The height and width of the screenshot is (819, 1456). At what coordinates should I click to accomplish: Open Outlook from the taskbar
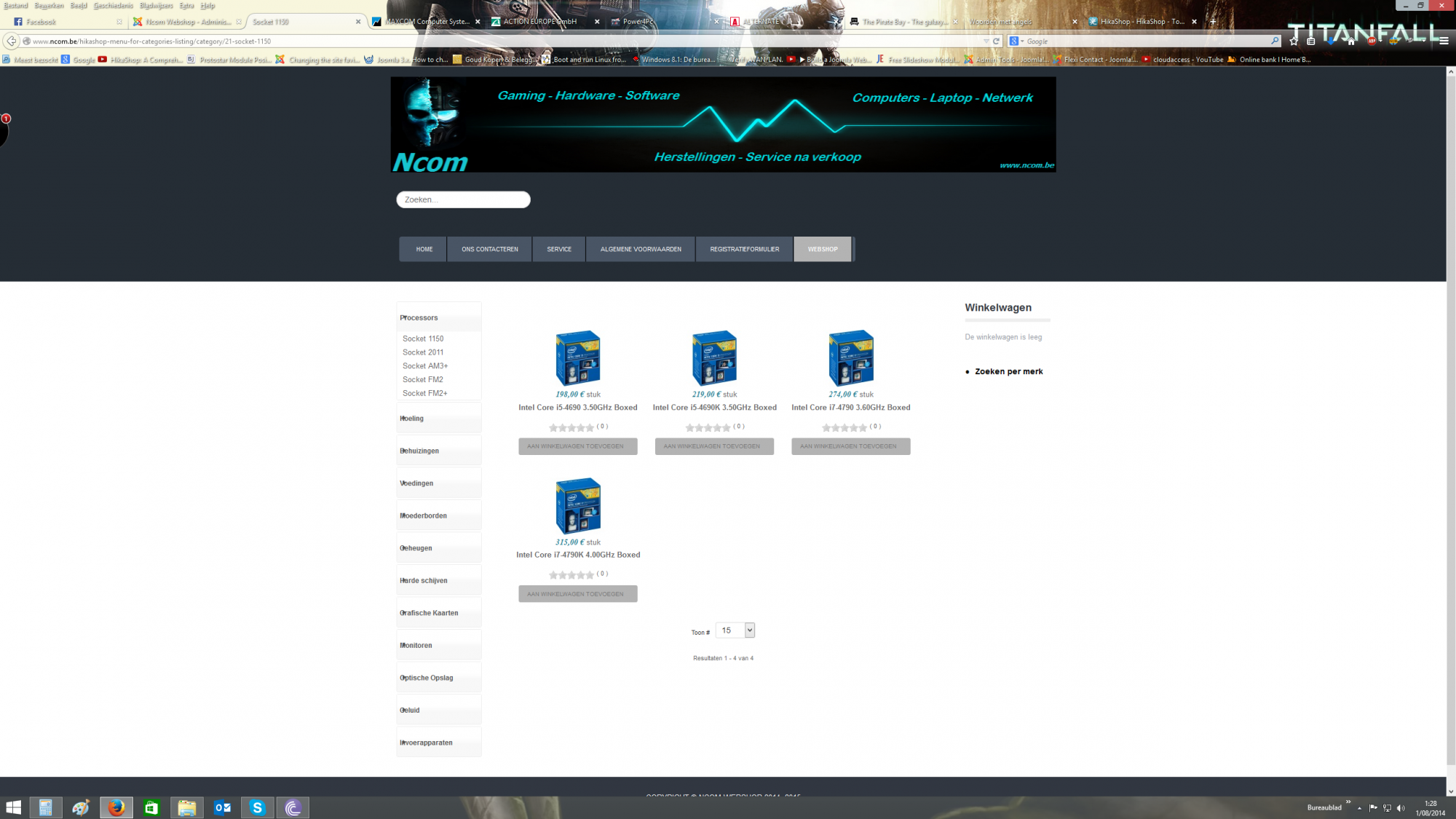pos(222,807)
